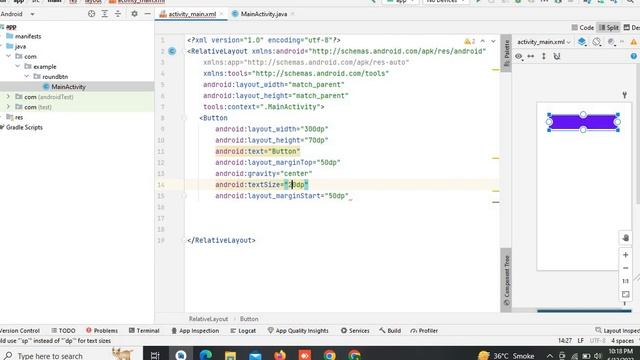Click the night mode selector icon

point(611,42)
